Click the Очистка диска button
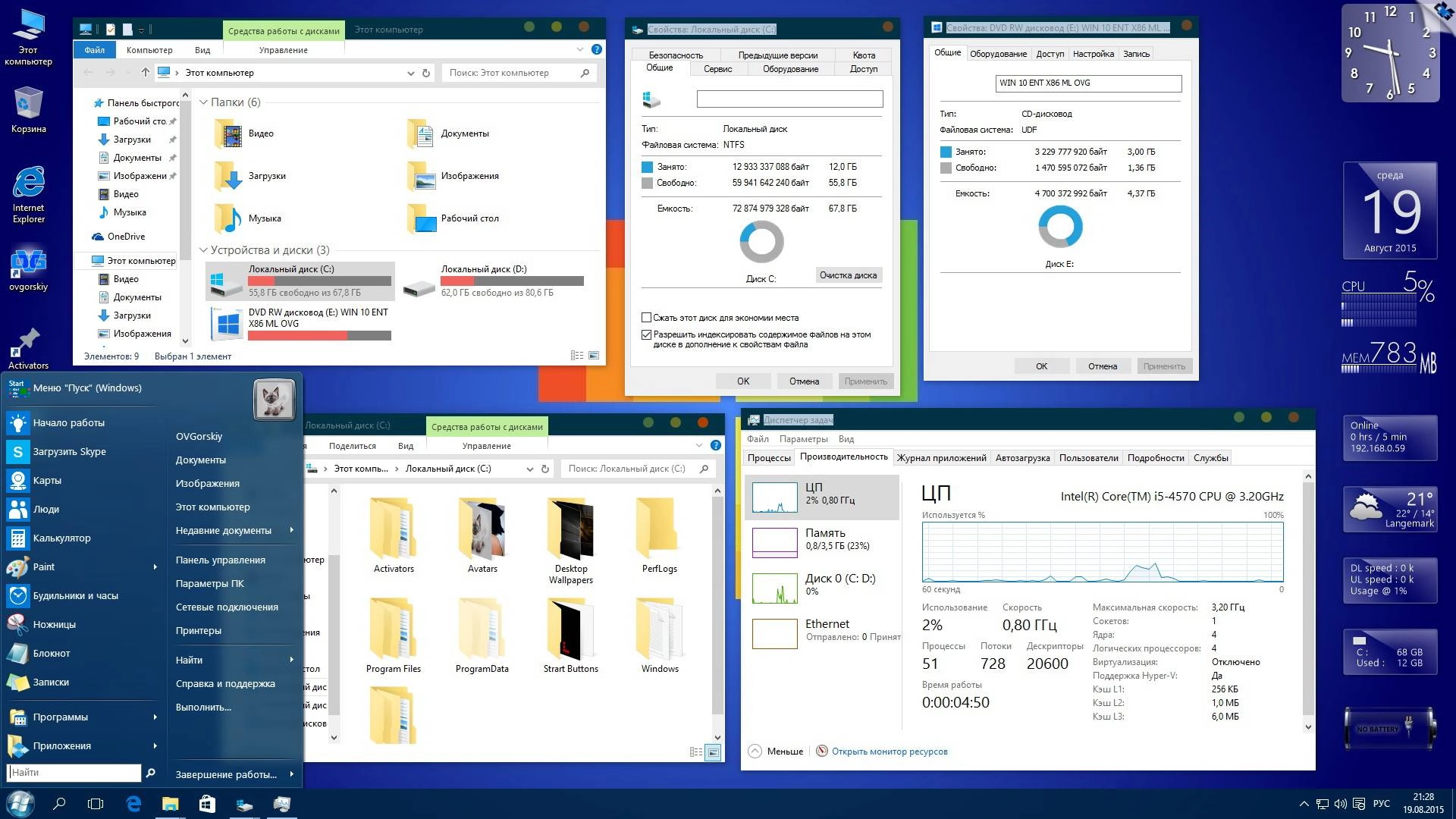Screen dimensions: 1456x819 pyautogui.click(x=849, y=275)
